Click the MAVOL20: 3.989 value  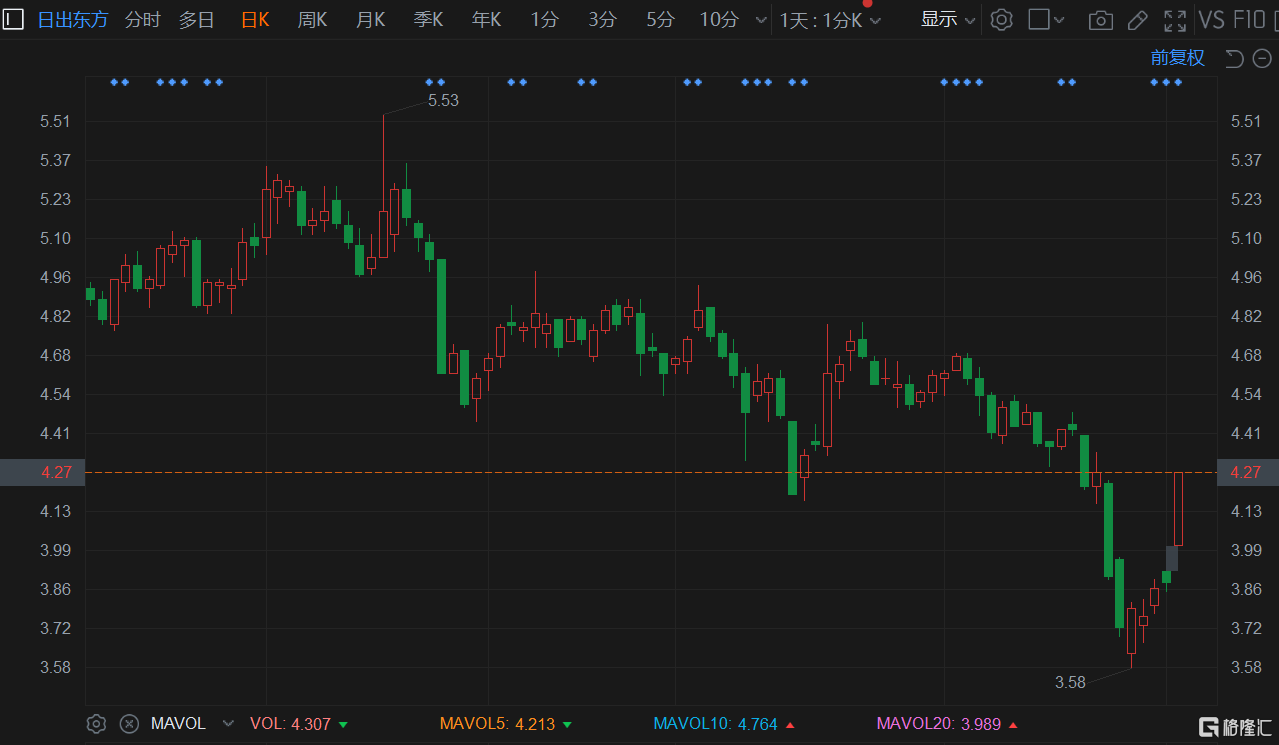948,724
